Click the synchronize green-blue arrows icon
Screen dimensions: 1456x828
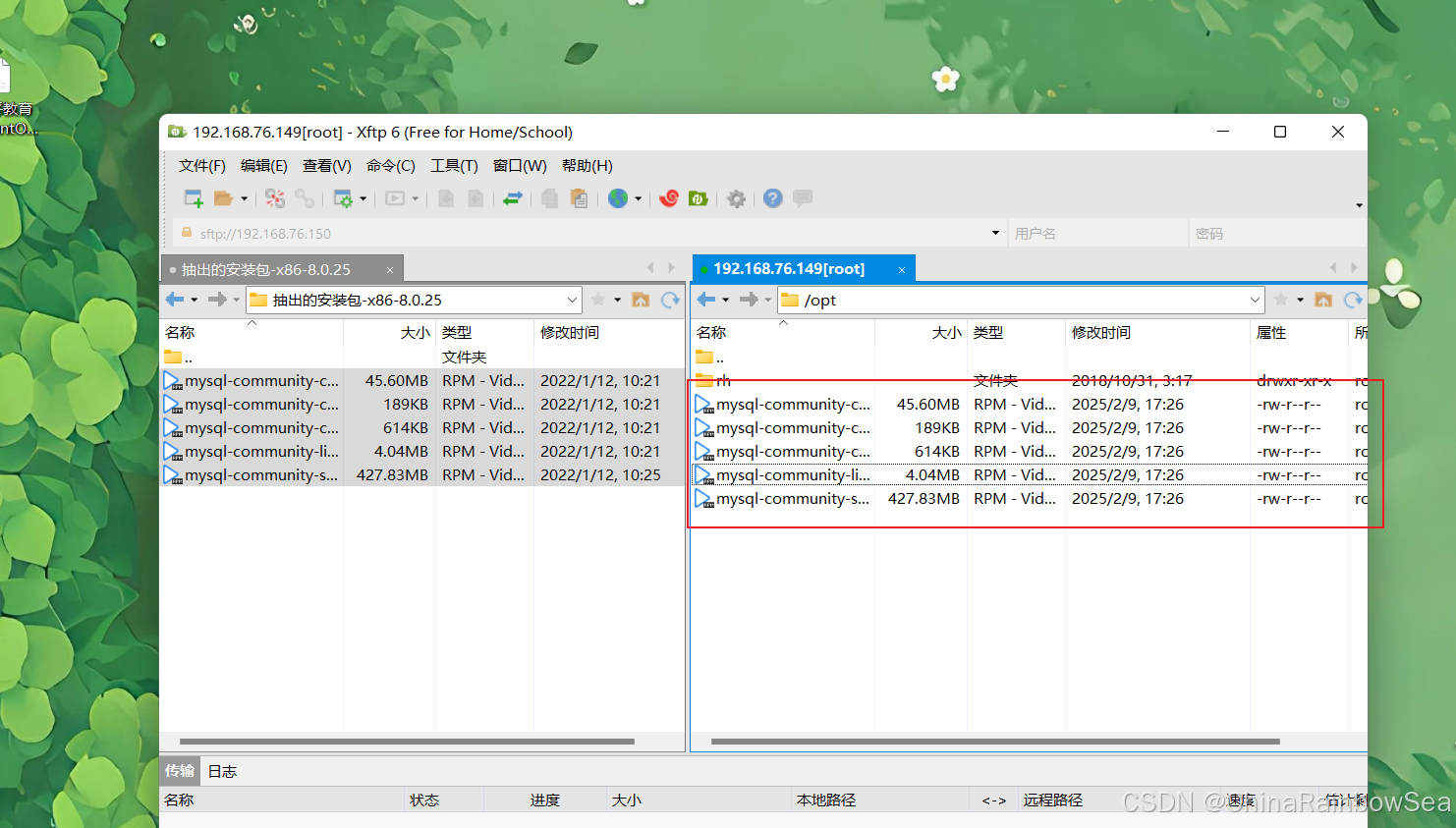point(512,198)
